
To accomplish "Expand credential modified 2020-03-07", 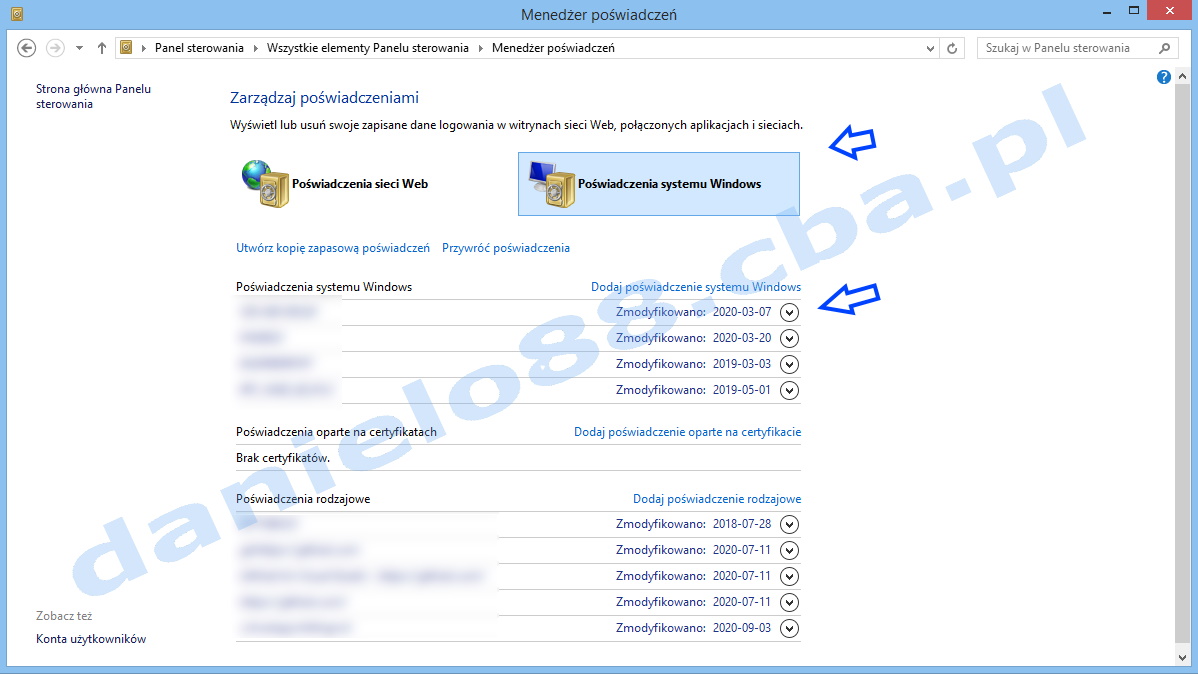I will pos(790,312).
